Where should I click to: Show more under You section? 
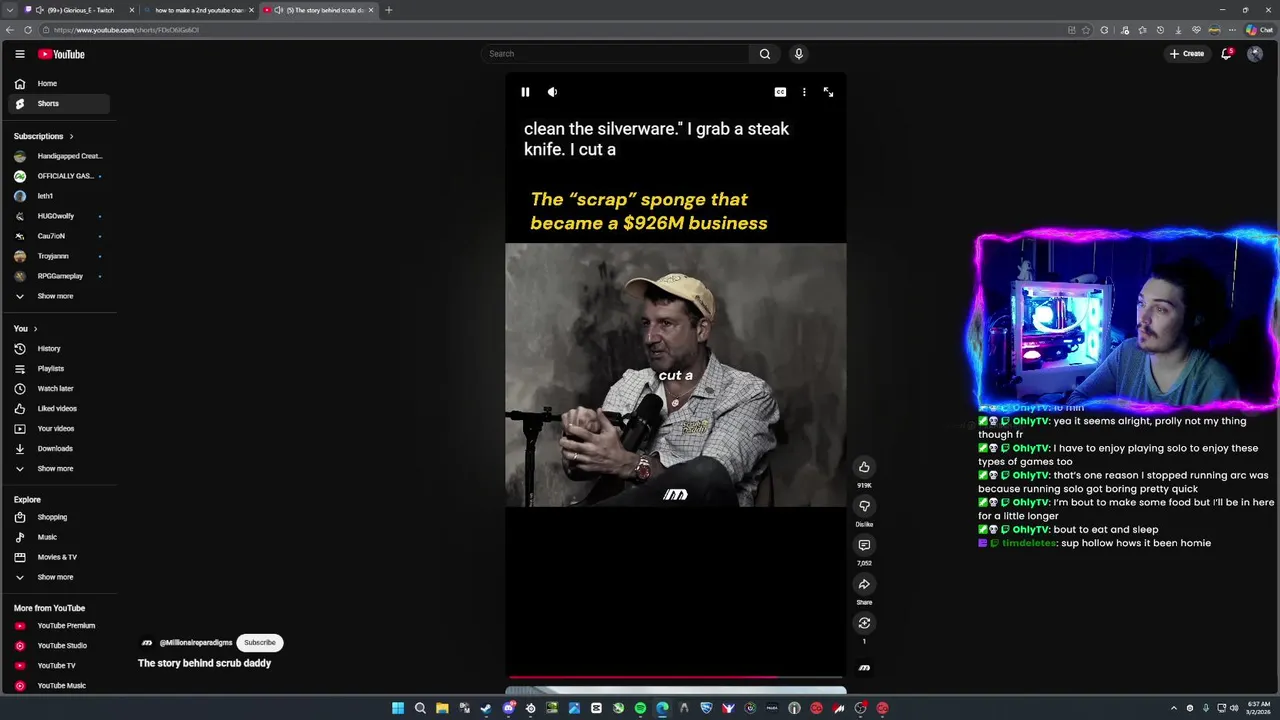[x=59, y=469]
